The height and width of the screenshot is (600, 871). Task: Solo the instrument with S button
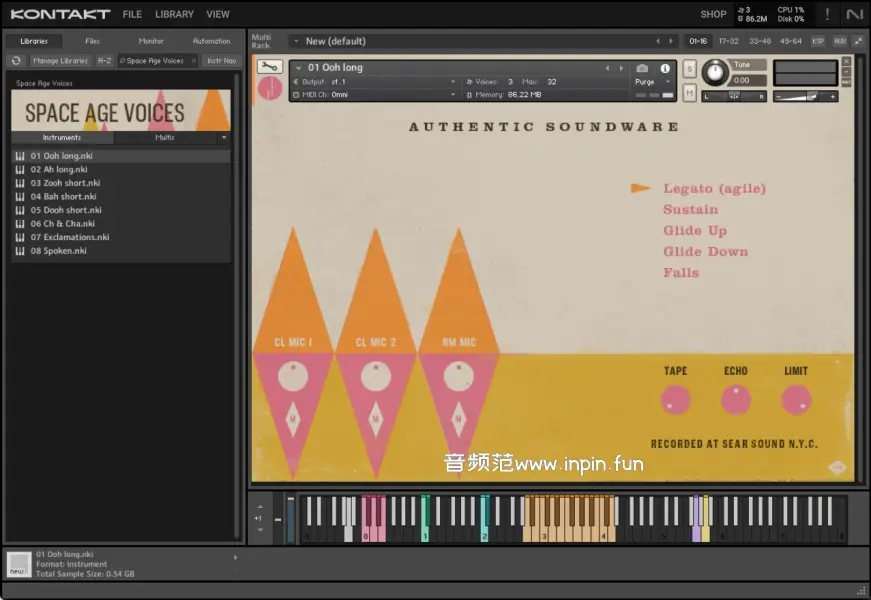690,68
